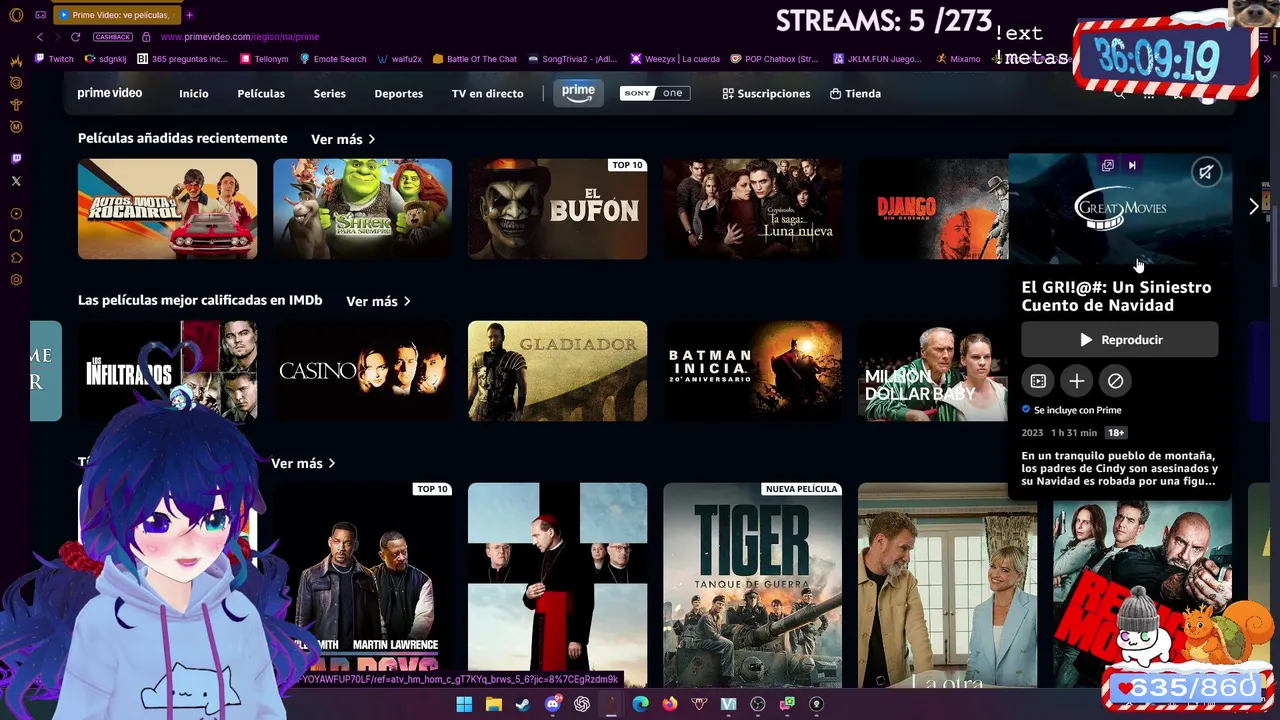Open the Emote Search bookmark
The image size is (1280, 720).
click(333, 59)
